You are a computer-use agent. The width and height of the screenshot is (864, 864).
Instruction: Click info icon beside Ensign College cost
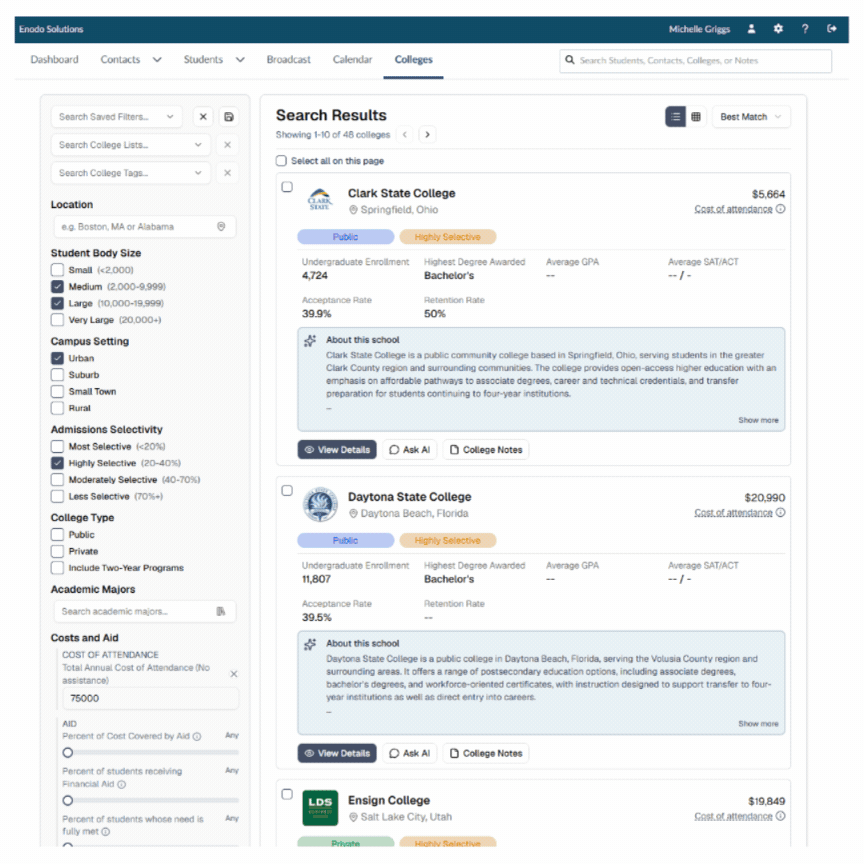[x=780, y=816]
